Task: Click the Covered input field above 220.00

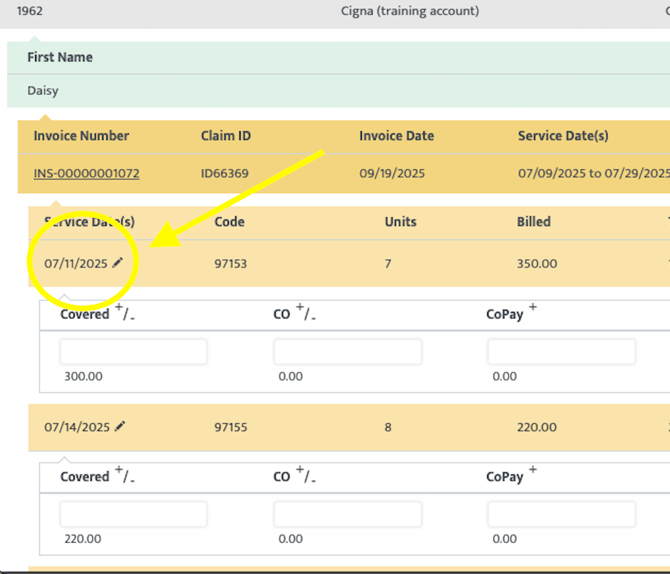Action: (133, 514)
